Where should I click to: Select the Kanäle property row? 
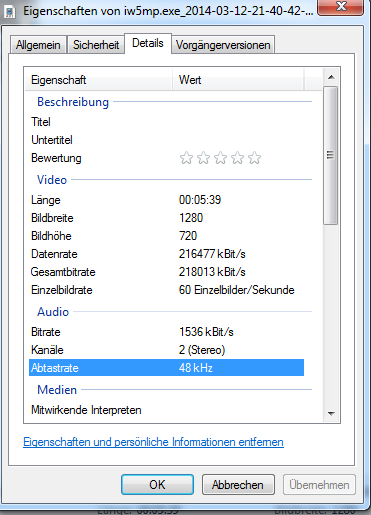coord(166,350)
